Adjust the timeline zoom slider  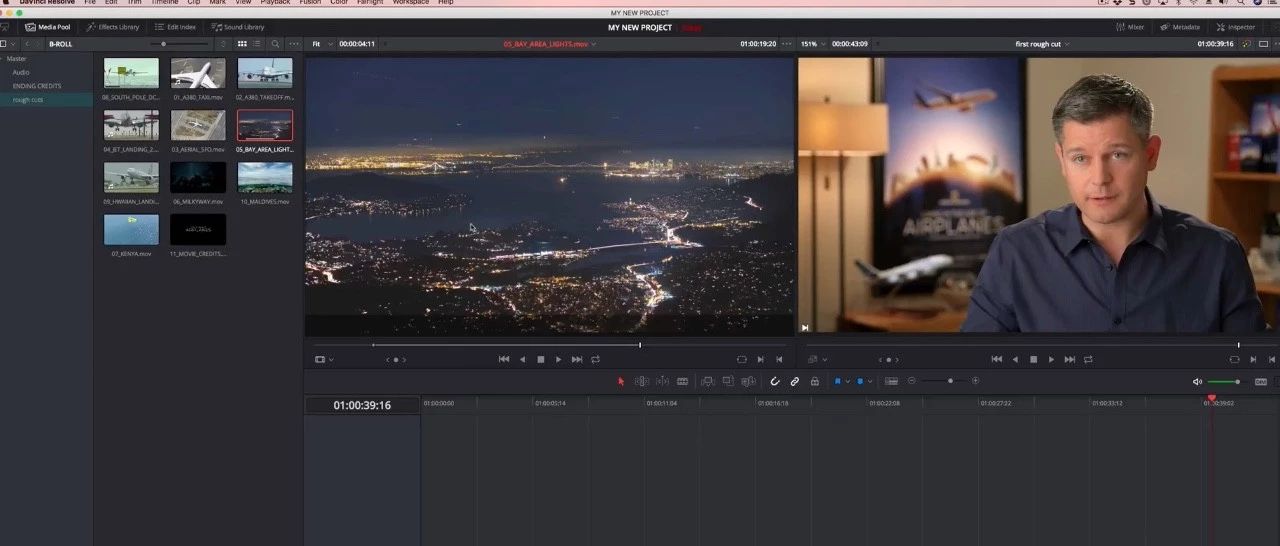point(944,381)
